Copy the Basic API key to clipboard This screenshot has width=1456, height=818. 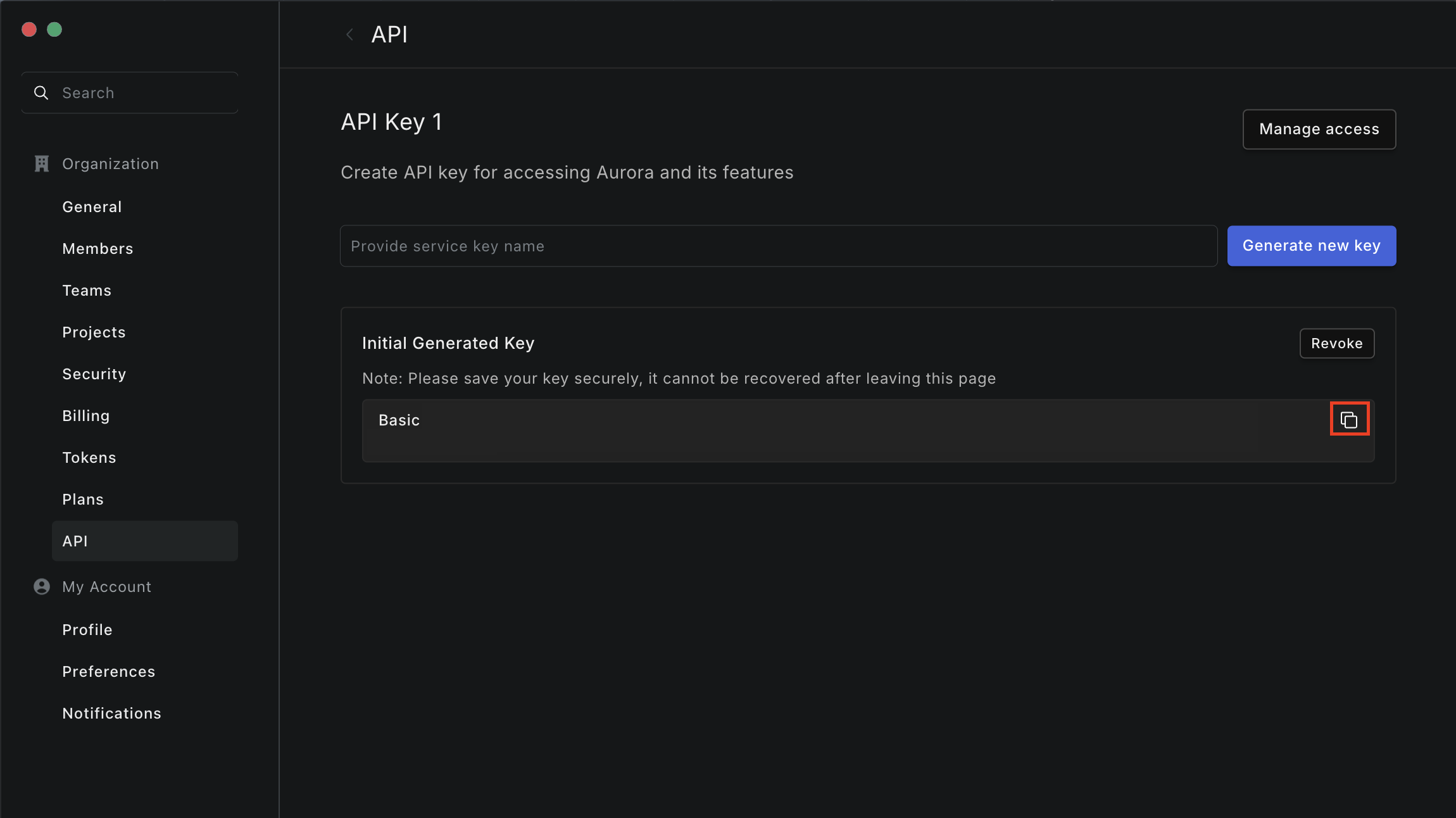pyautogui.click(x=1349, y=419)
